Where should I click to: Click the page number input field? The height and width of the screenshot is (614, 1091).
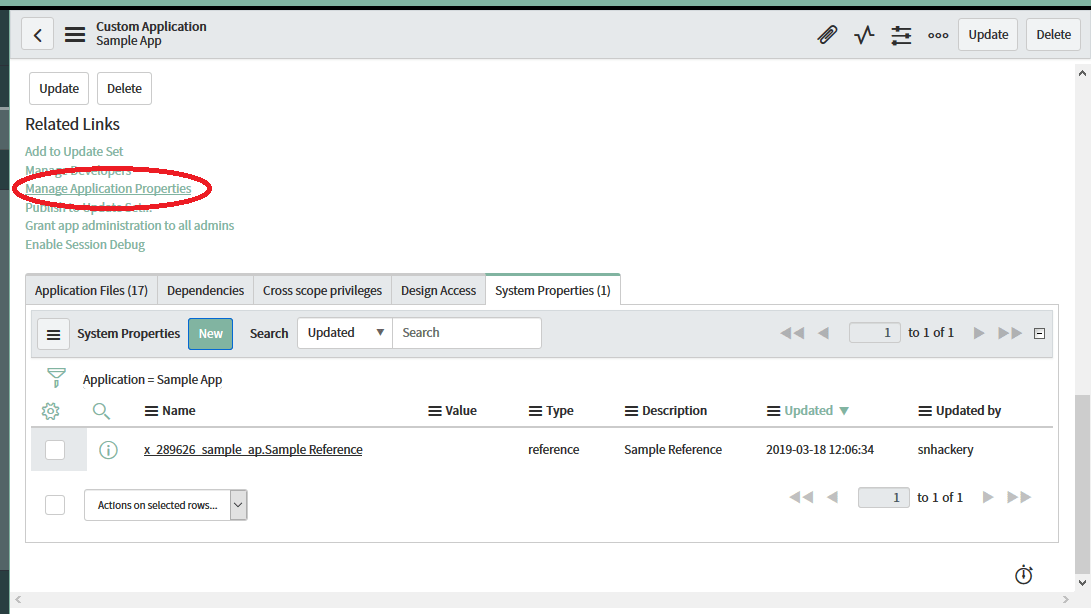point(874,332)
